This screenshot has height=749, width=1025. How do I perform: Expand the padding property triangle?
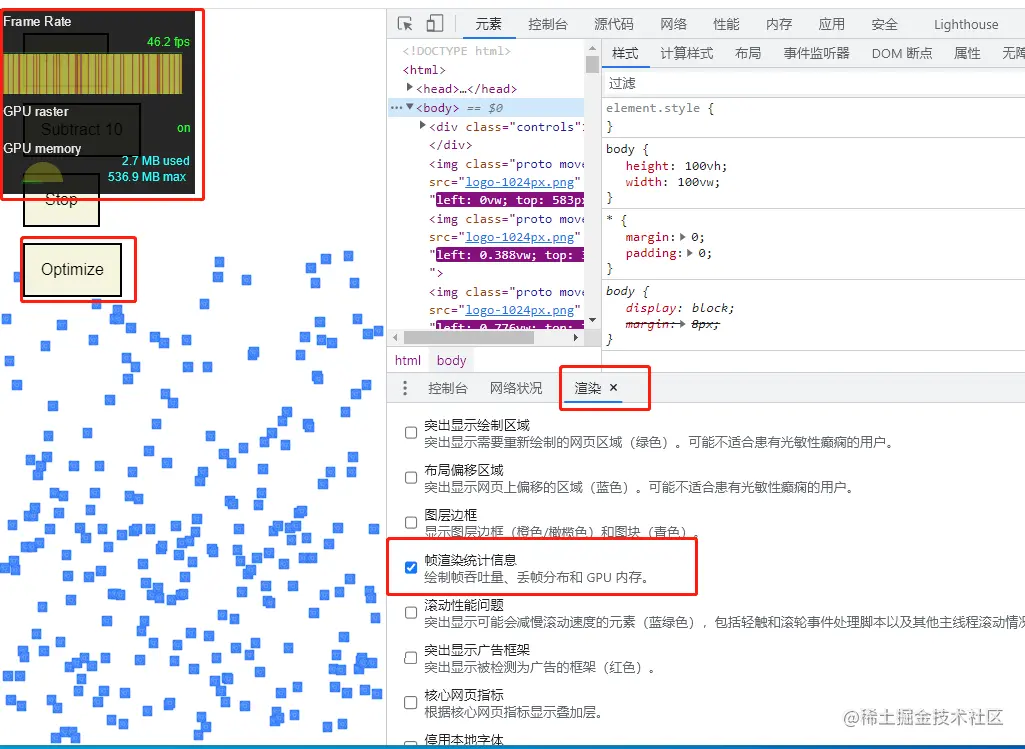pyautogui.click(x=690, y=253)
